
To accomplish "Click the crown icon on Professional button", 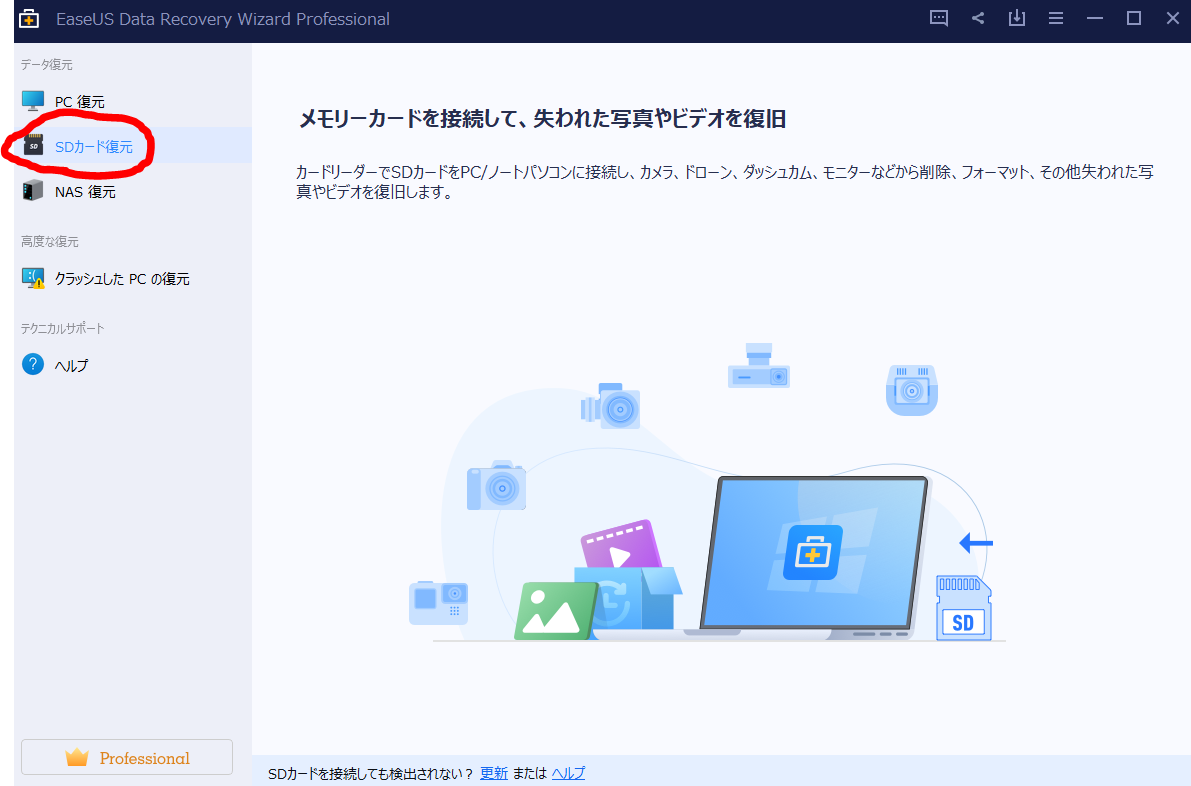I will click(77, 757).
